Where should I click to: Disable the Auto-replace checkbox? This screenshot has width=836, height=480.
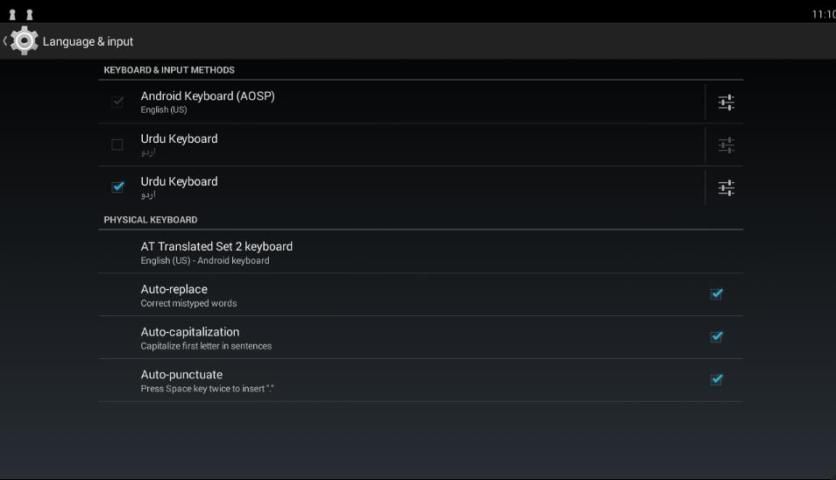(x=716, y=294)
